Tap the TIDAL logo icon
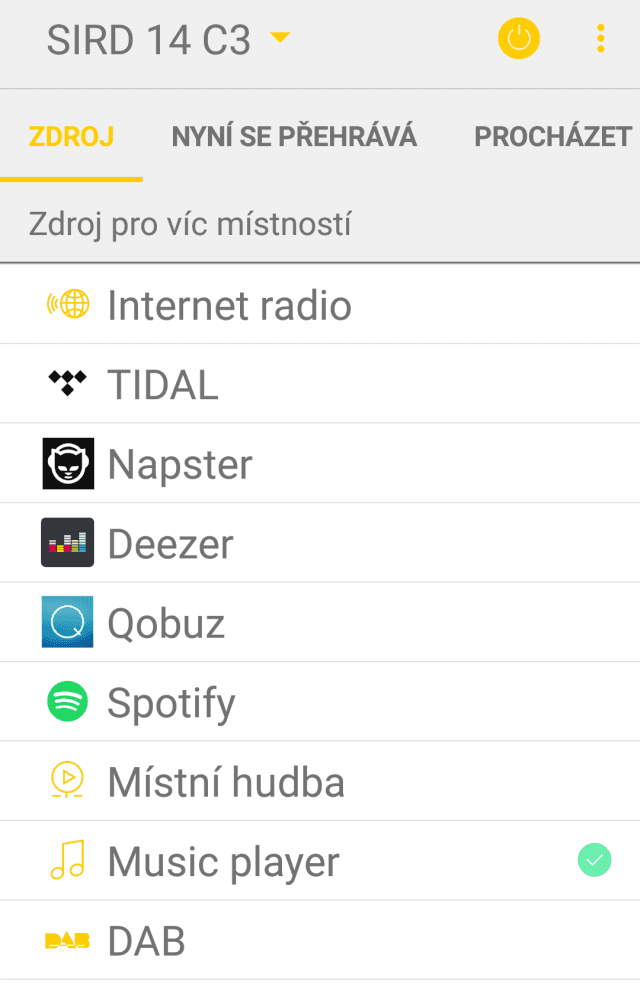The height and width of the screenshot is (1000, 640). [68, 383]
